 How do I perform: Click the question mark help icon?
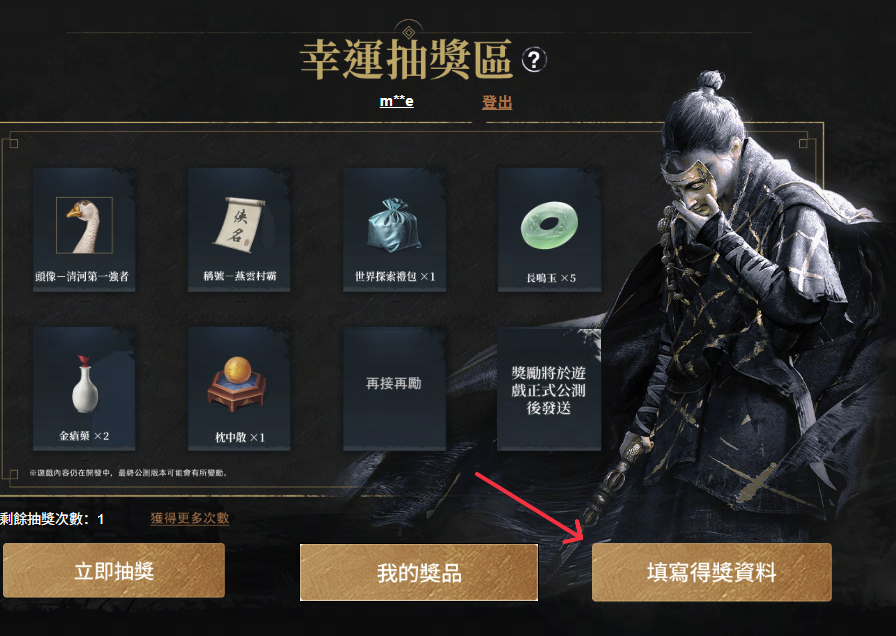pyautogui.click(x=534, y=59)
